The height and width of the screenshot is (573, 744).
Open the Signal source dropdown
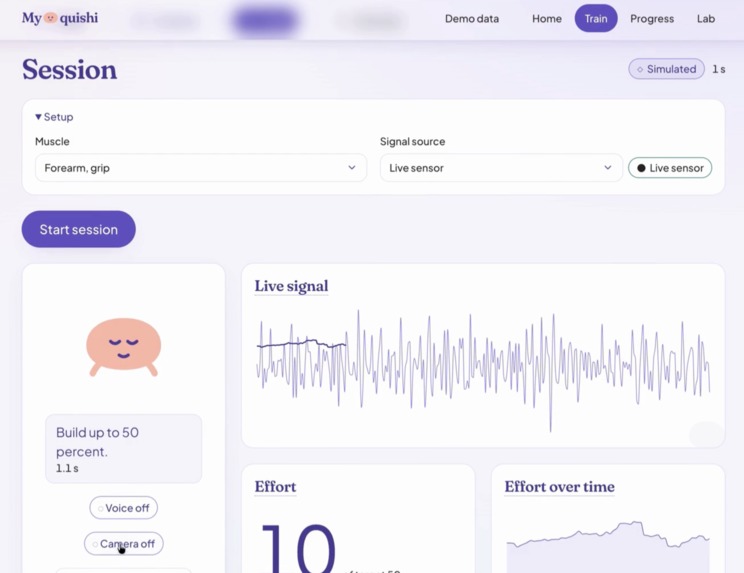[501, 167]
